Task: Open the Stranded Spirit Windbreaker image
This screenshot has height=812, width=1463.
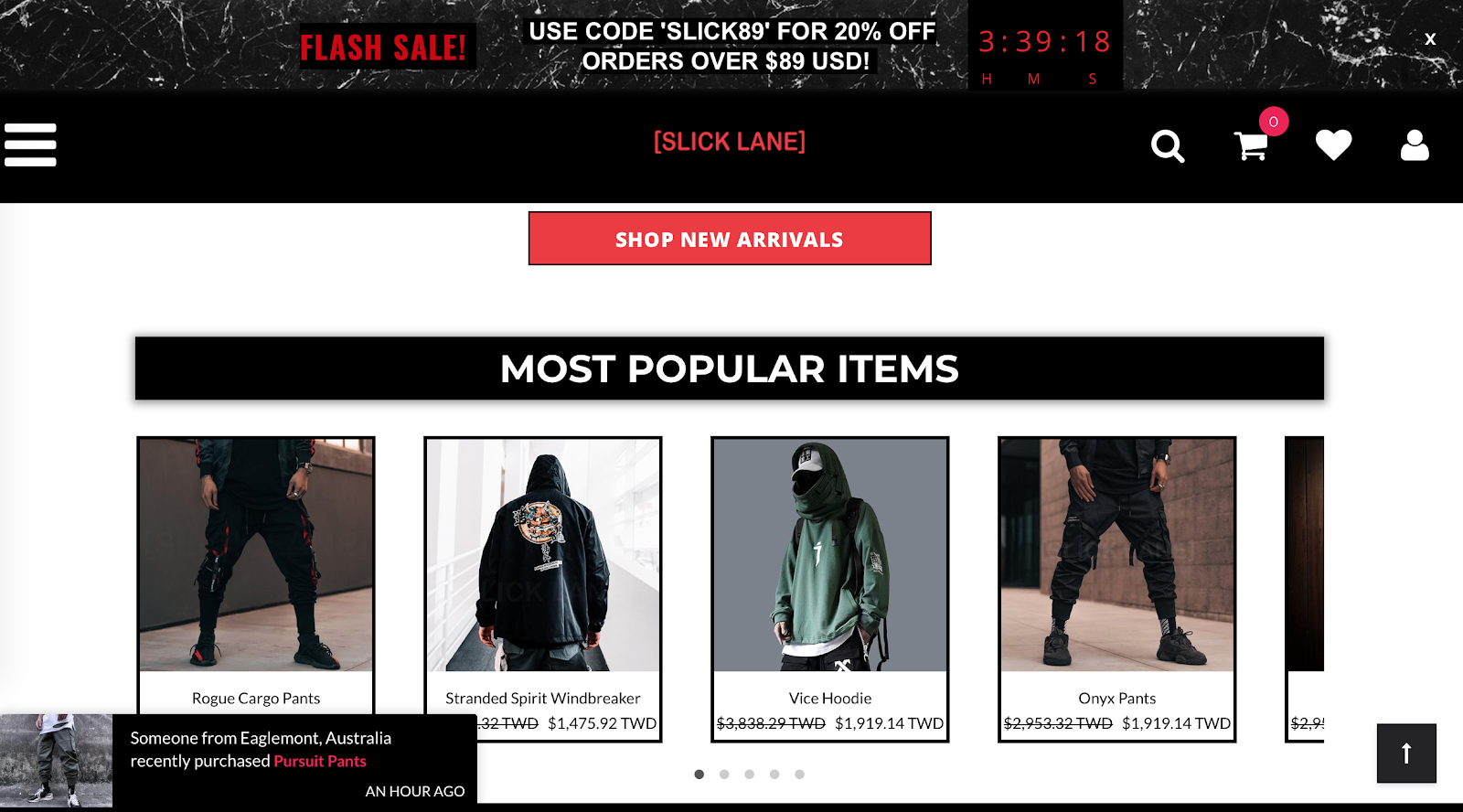Action: pyautogui.click(x=543, y=555)
